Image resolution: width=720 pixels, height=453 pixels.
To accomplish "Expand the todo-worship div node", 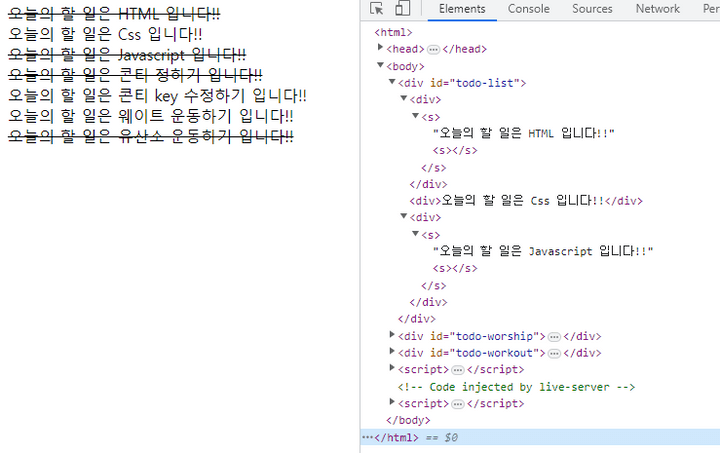I will 391,336.
